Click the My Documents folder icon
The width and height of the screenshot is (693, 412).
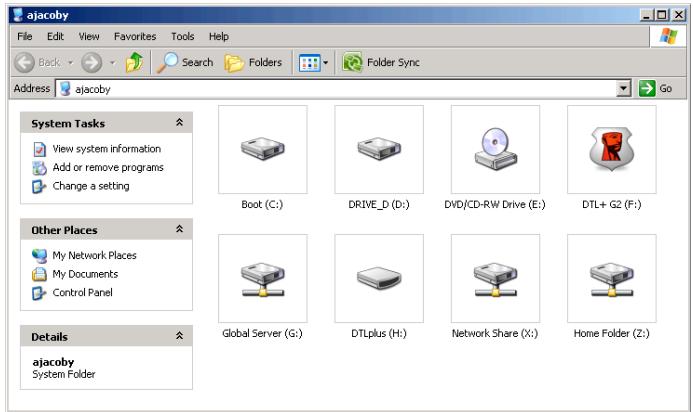pos(39,274)
